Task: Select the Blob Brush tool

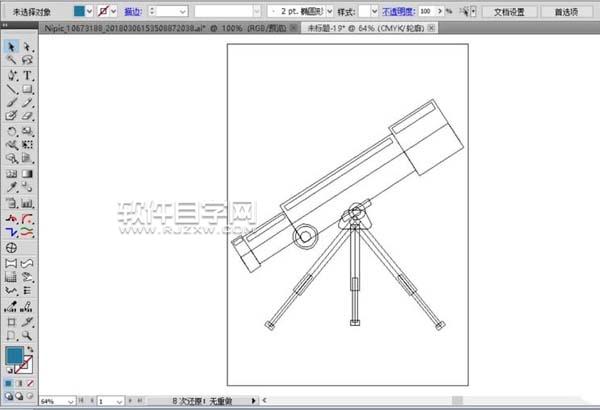Action: tap(11, 116)
